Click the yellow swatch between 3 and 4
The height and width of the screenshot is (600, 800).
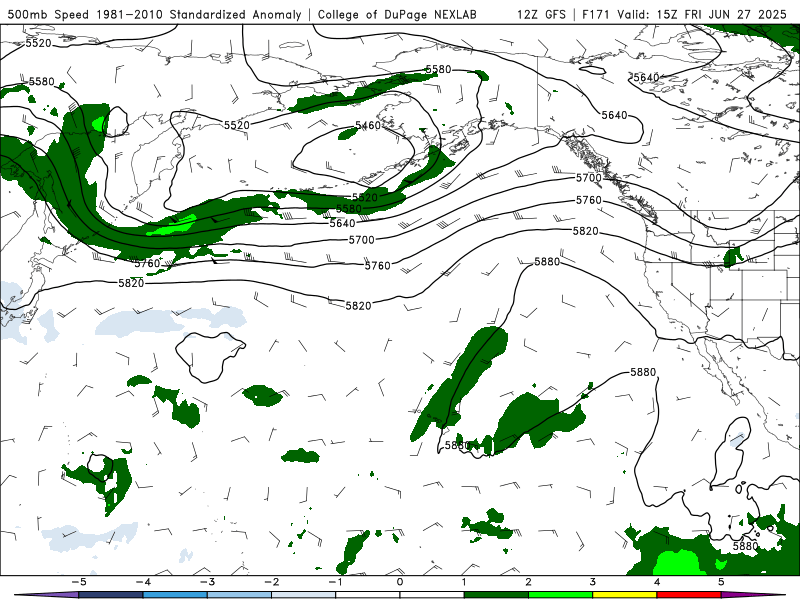pyautogui.click(x=625, y=595)
